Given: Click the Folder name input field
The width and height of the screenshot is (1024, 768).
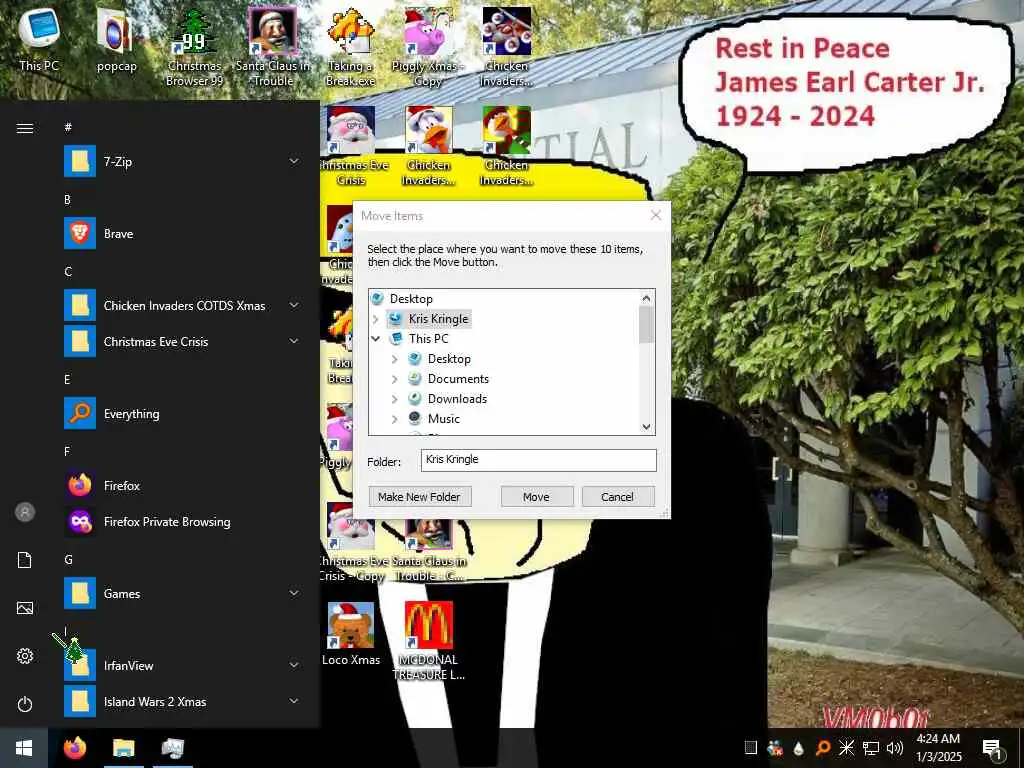Looking at the screenshot, I should (x=538, y=460).
